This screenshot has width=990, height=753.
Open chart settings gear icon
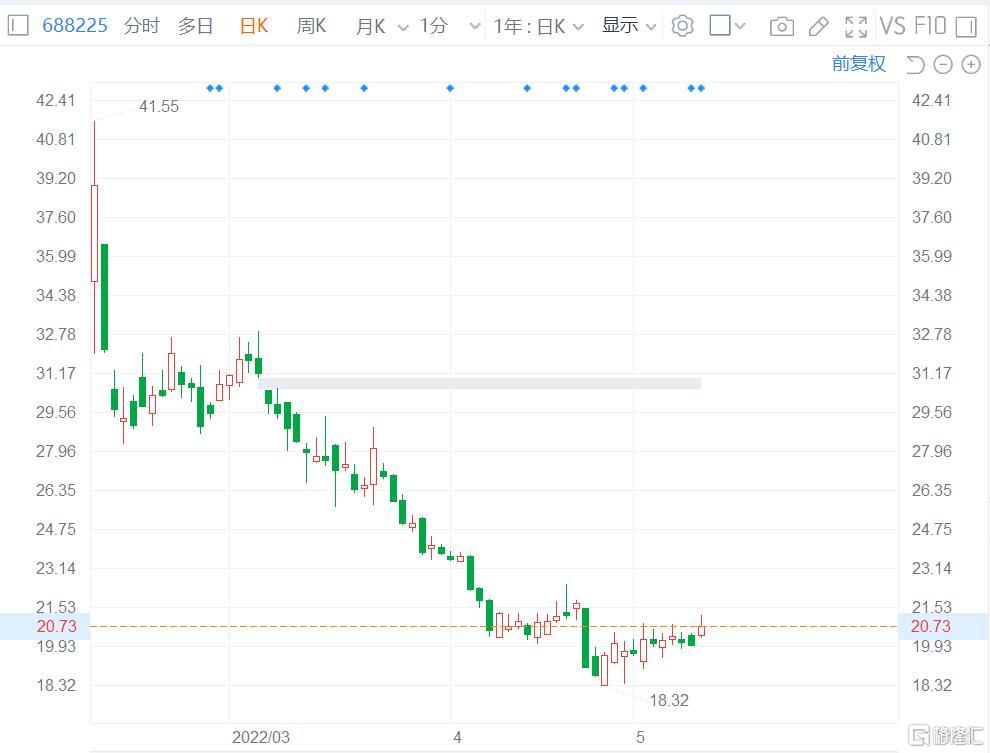682,26
